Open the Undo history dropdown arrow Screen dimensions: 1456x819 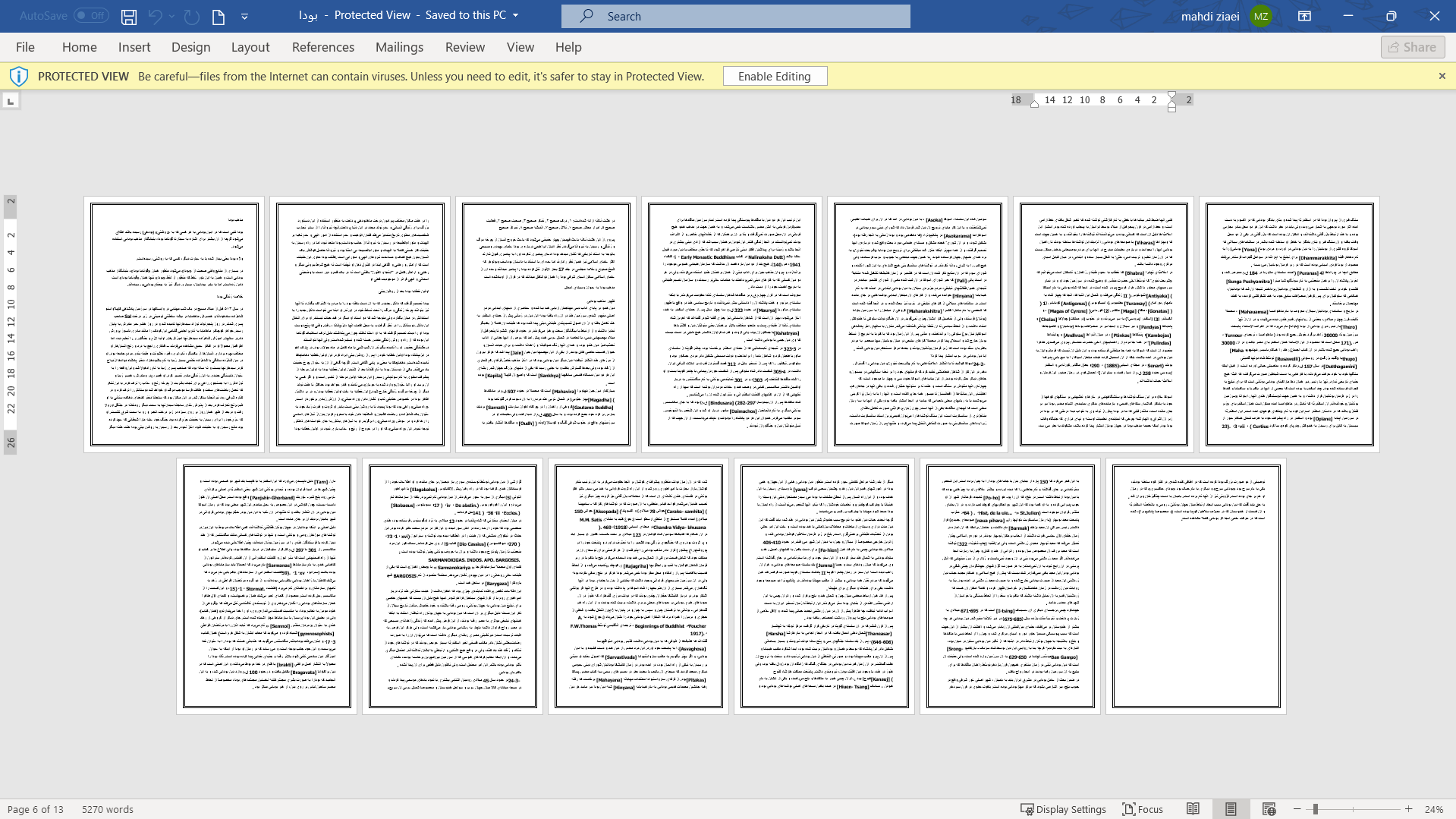pos(172,16)
